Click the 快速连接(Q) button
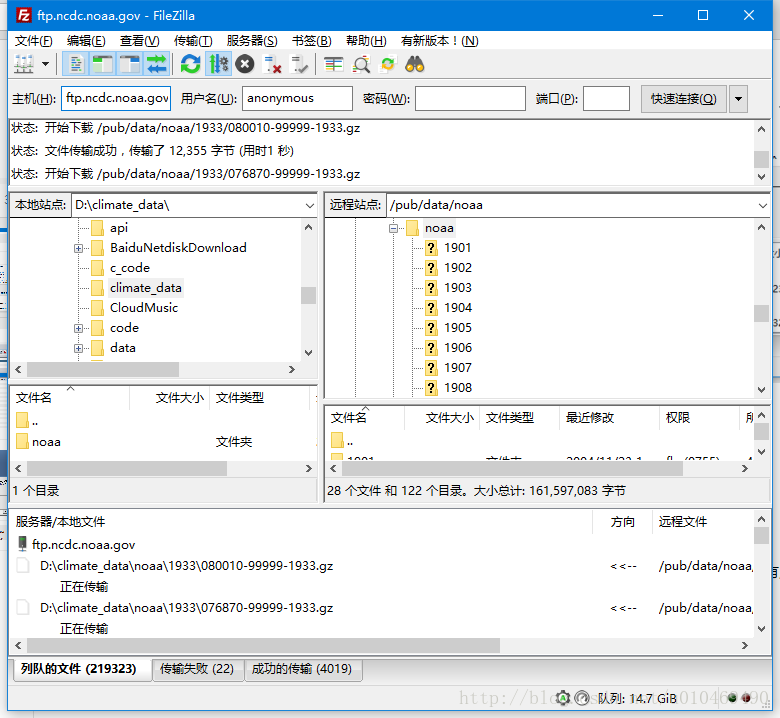Image resolution: width=780 pixels, height=718 pixels. [x=683, y=99]
